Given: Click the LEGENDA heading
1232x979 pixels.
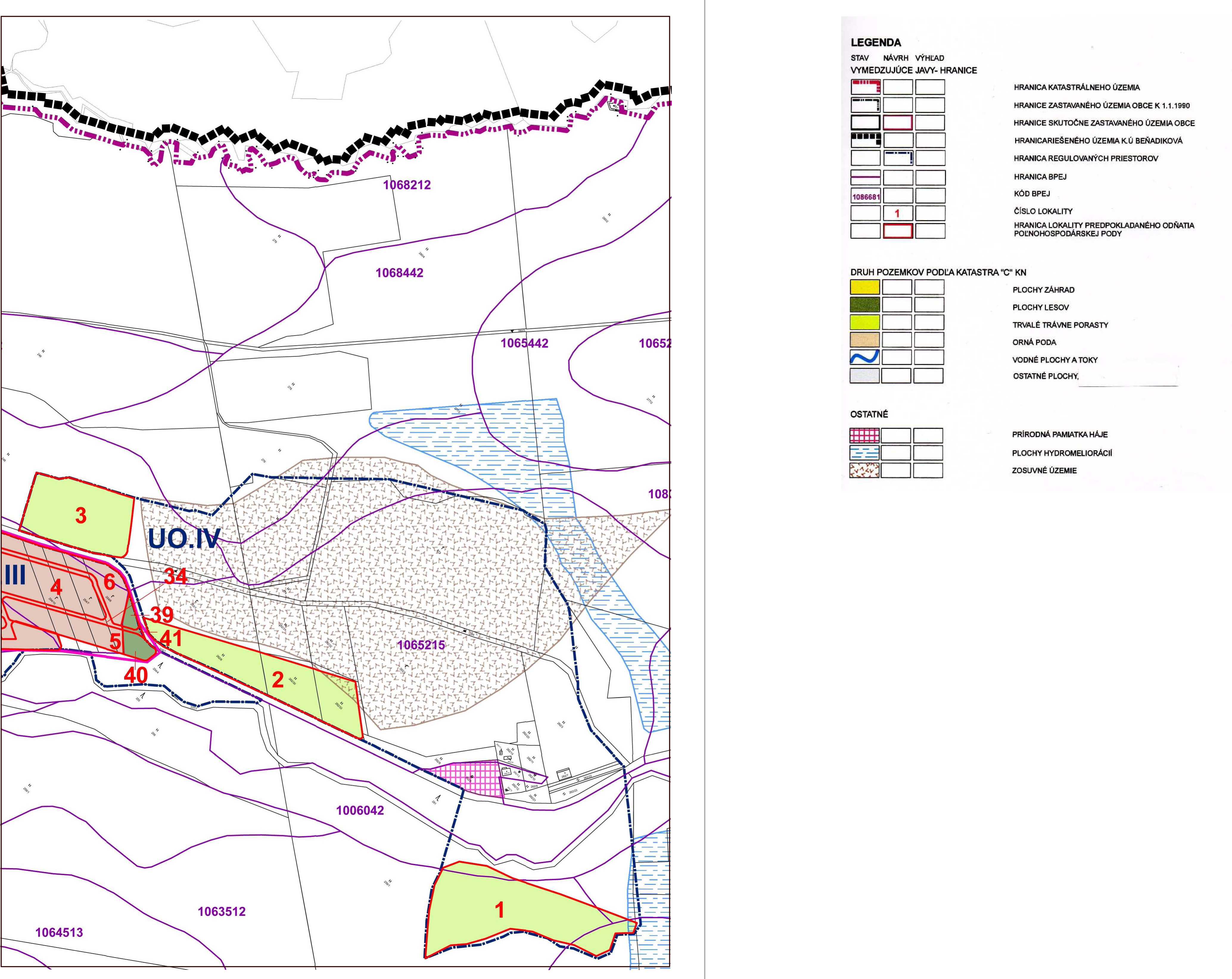Looking at the screenshot, I should click(x=875, y=42).
